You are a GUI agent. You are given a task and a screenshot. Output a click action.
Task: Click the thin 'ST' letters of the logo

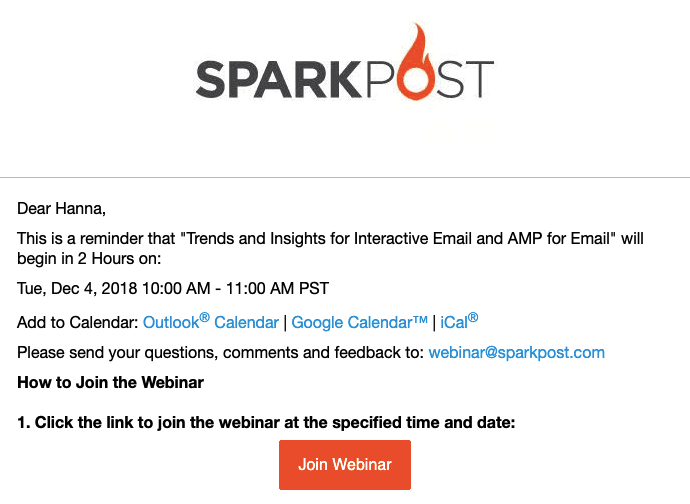click(x=465, y=80)
